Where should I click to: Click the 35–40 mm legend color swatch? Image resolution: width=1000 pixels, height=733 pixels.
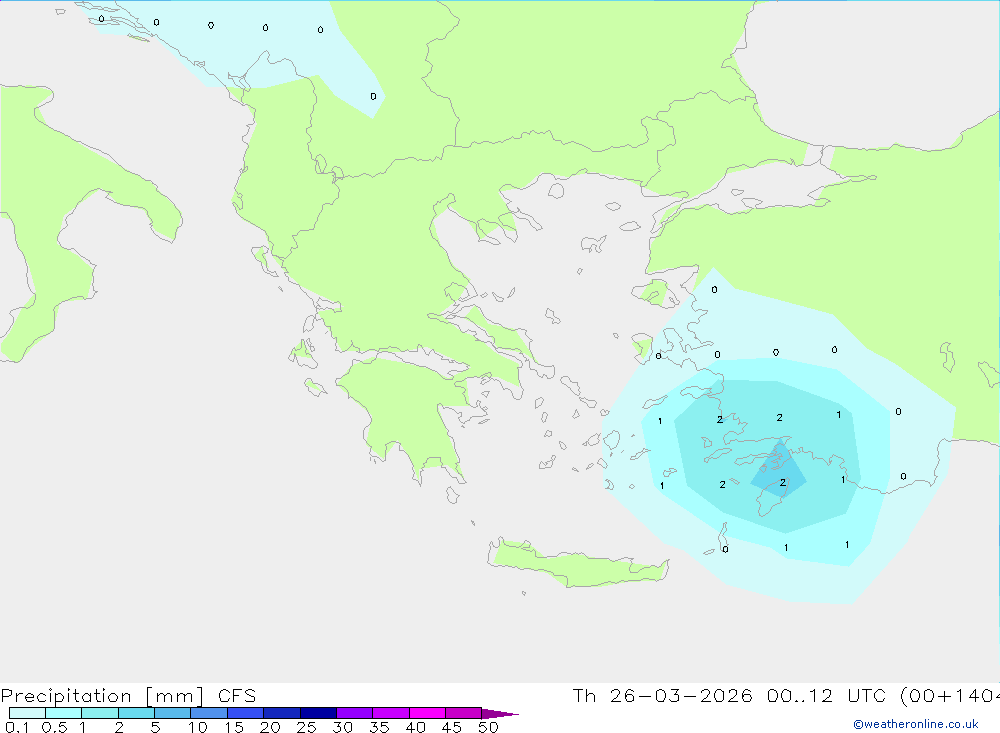391,713
